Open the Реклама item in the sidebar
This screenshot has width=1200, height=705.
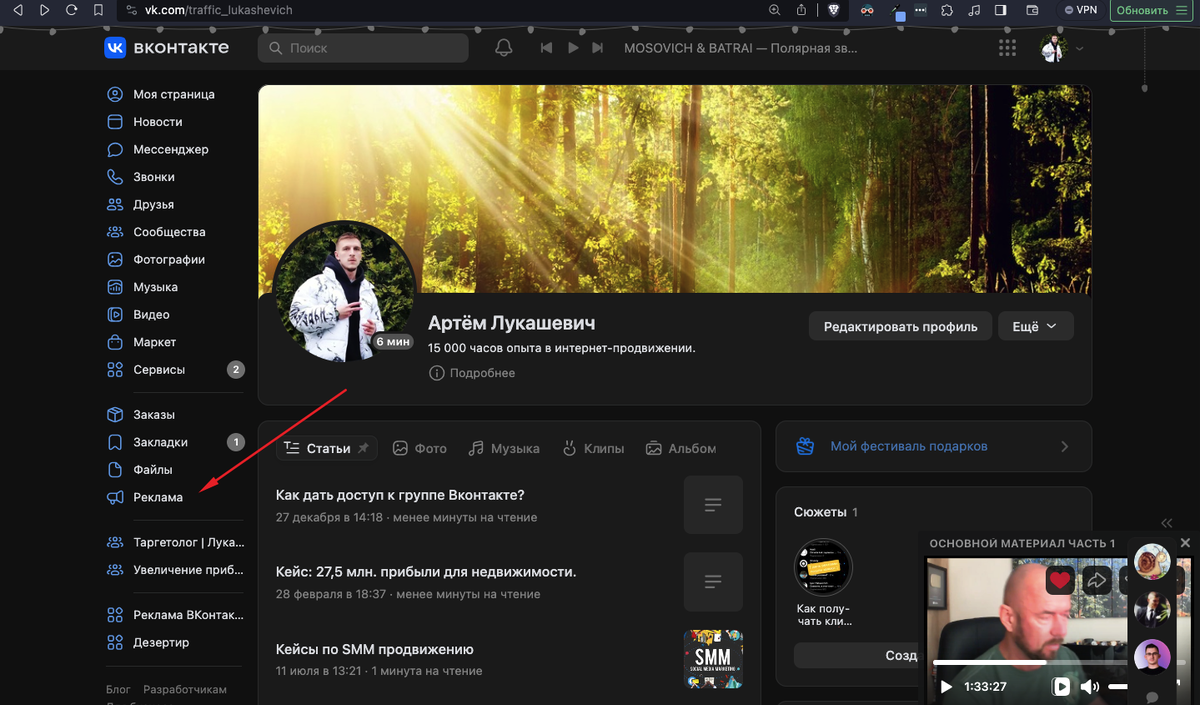coord(158,497)
